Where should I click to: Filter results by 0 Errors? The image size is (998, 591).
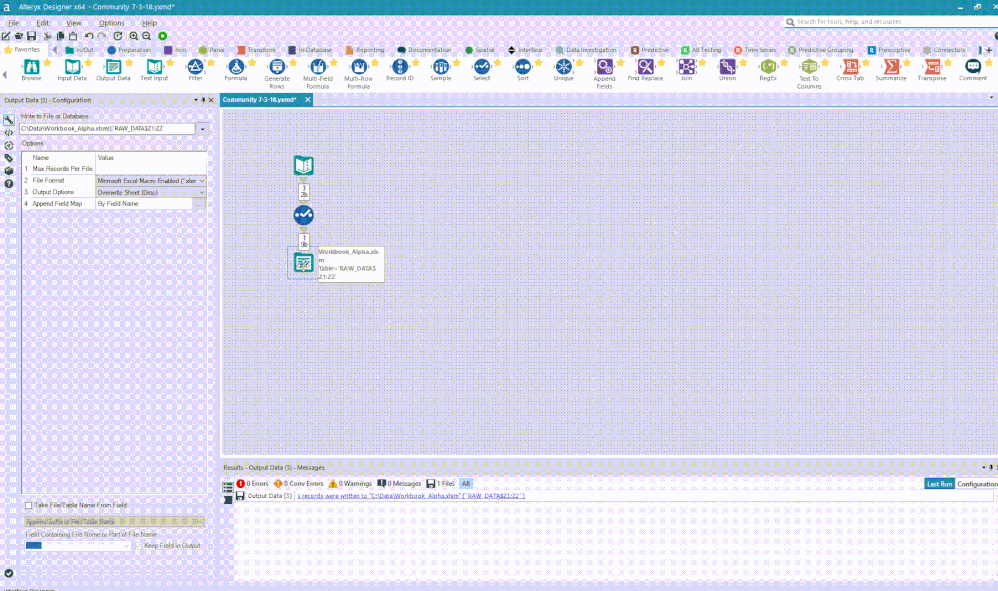(253, 483)
